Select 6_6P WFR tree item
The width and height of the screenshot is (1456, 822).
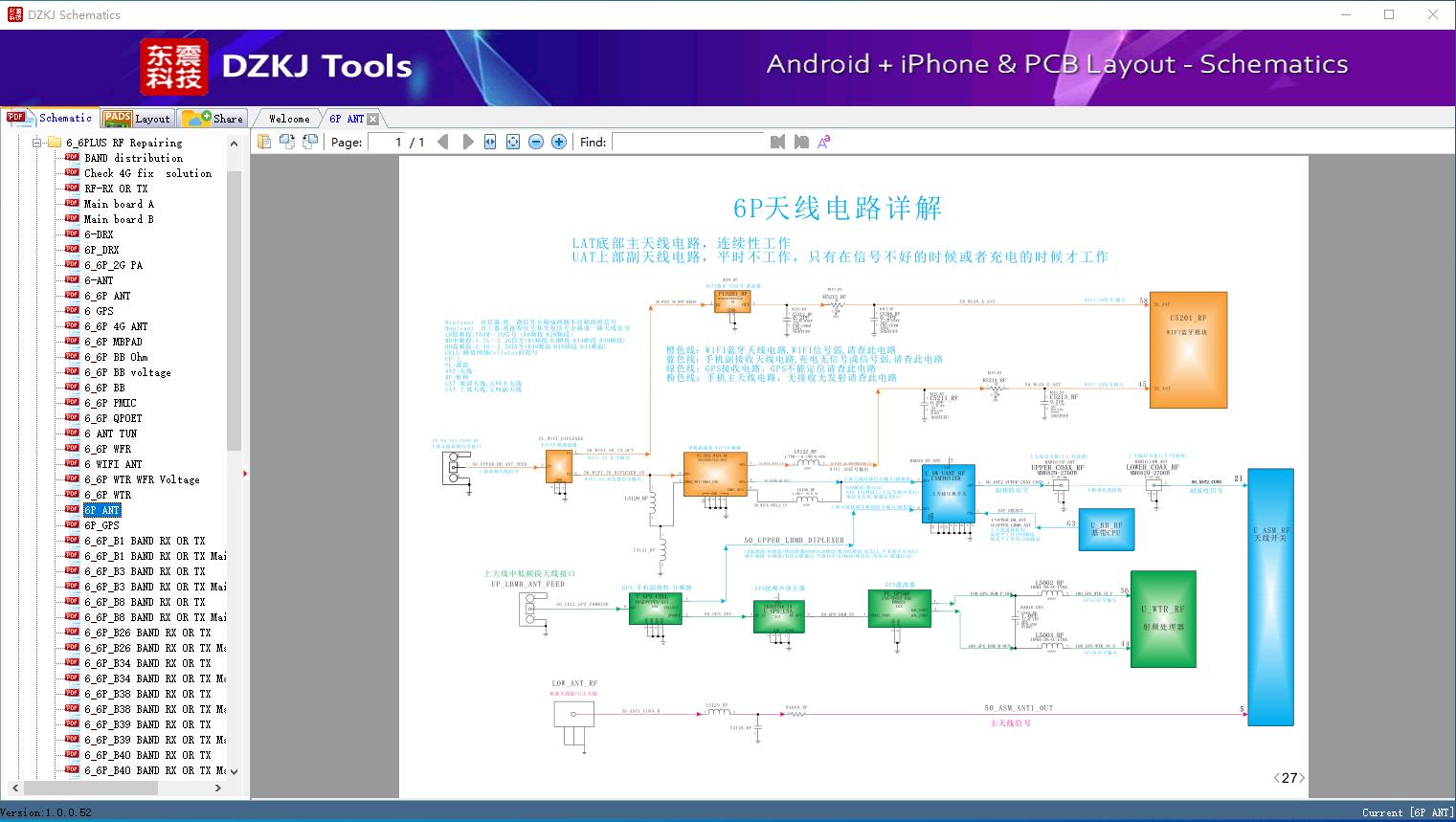pos(107,449)
